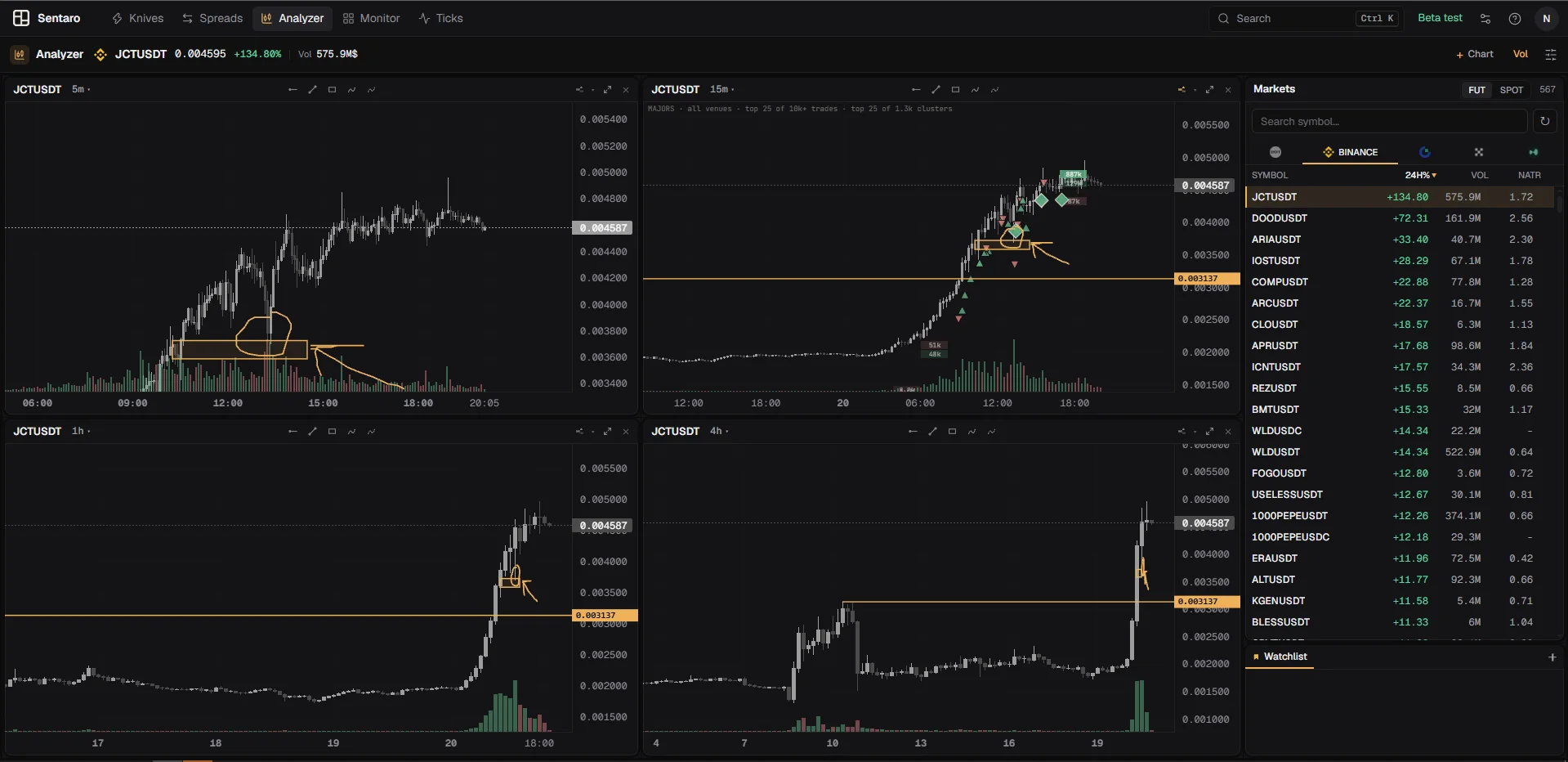
Task: Open the N user avatar
Action: click(x=1546, y=19)
